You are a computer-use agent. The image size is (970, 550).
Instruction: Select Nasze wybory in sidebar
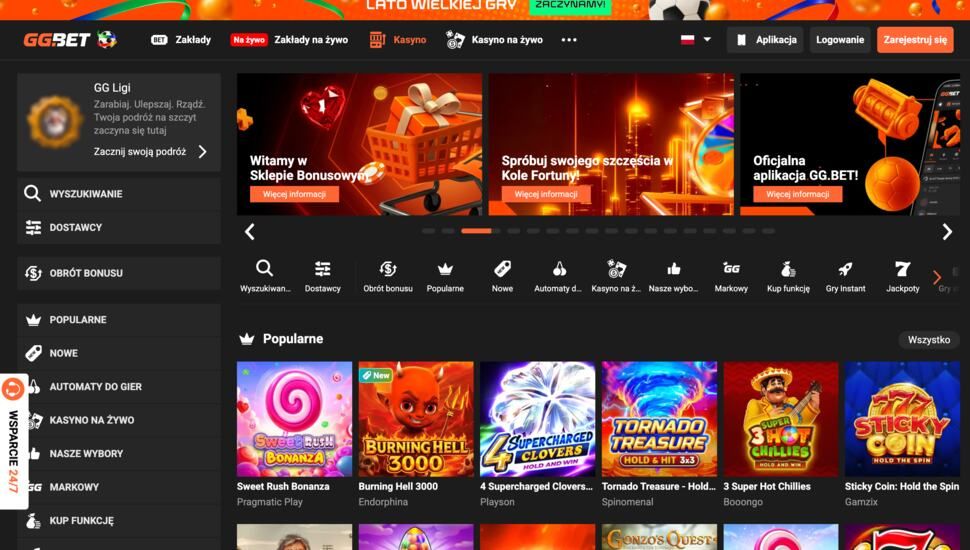pos(119,453)
